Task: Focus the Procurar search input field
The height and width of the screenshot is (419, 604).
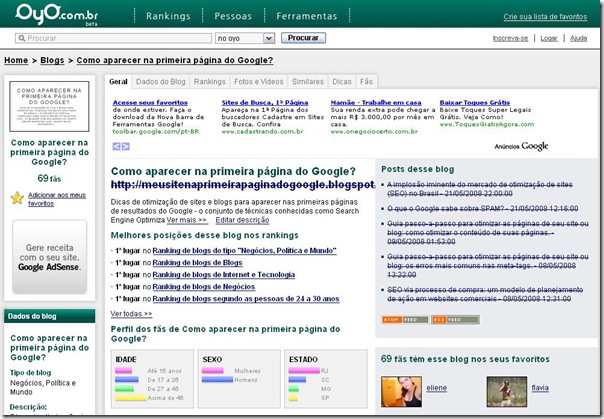Action: coord(113,38)
